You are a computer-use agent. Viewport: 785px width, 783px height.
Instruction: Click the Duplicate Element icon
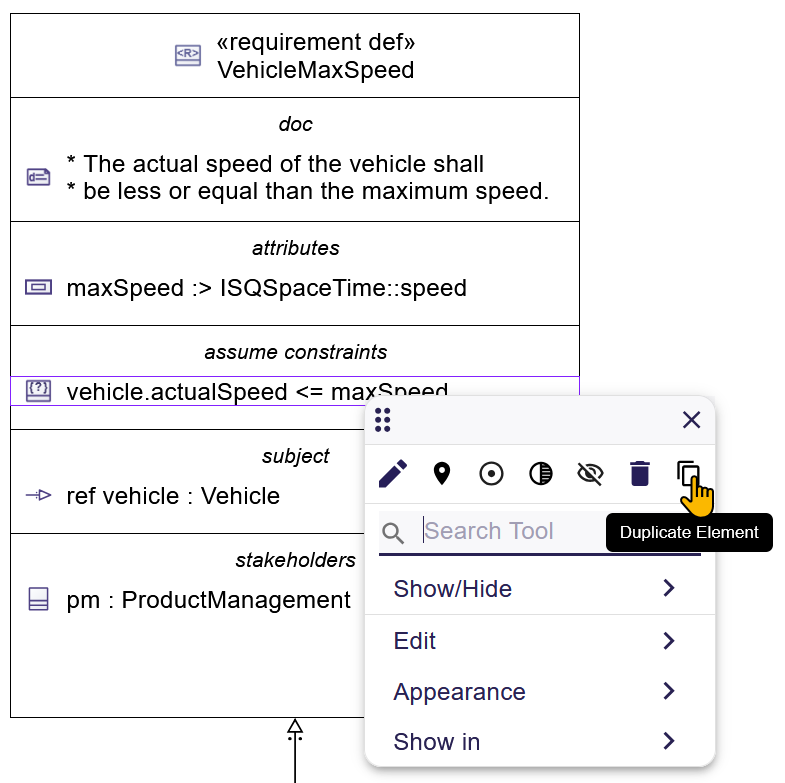(x=688, y=473)
